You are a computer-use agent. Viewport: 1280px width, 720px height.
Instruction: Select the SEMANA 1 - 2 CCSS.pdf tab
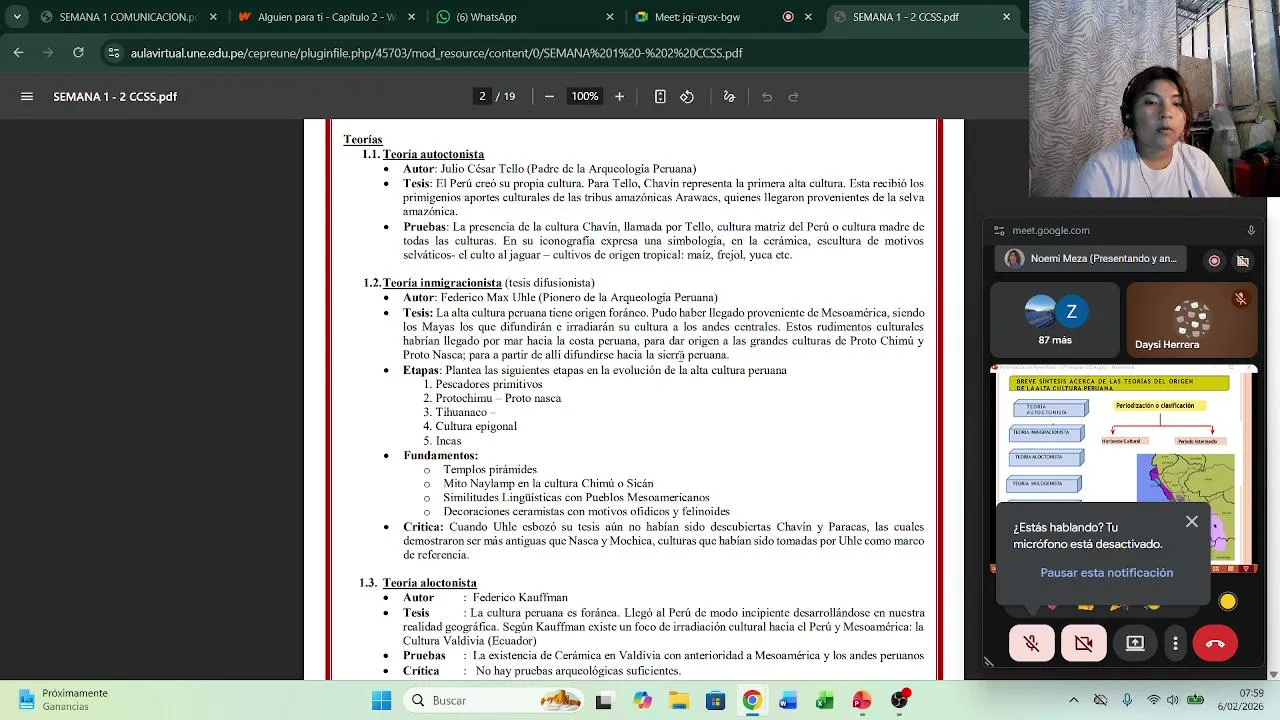[923, 17]
